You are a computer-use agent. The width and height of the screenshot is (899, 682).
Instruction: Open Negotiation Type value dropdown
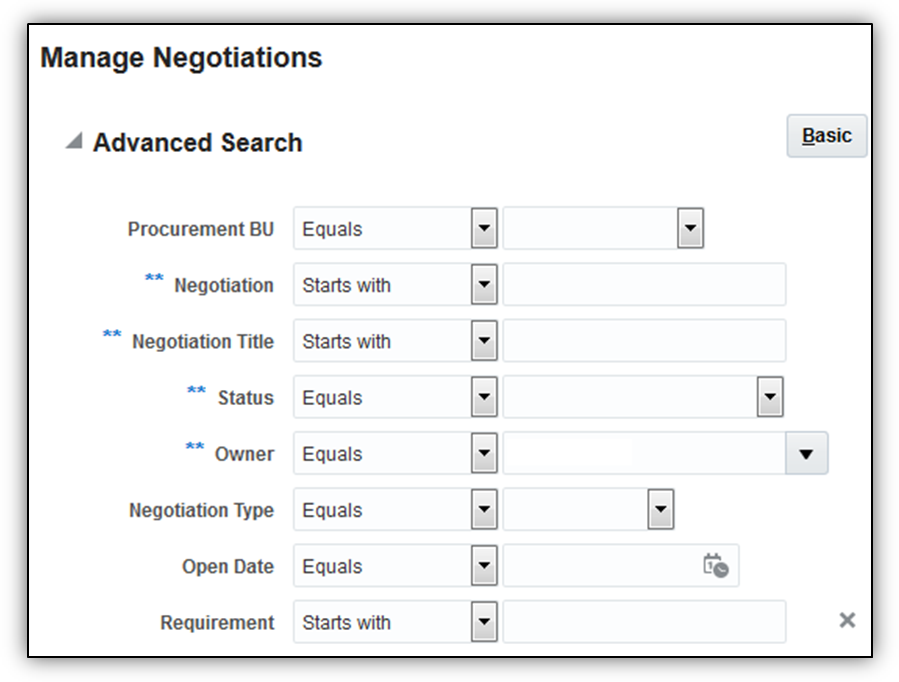tap(660, 510)
